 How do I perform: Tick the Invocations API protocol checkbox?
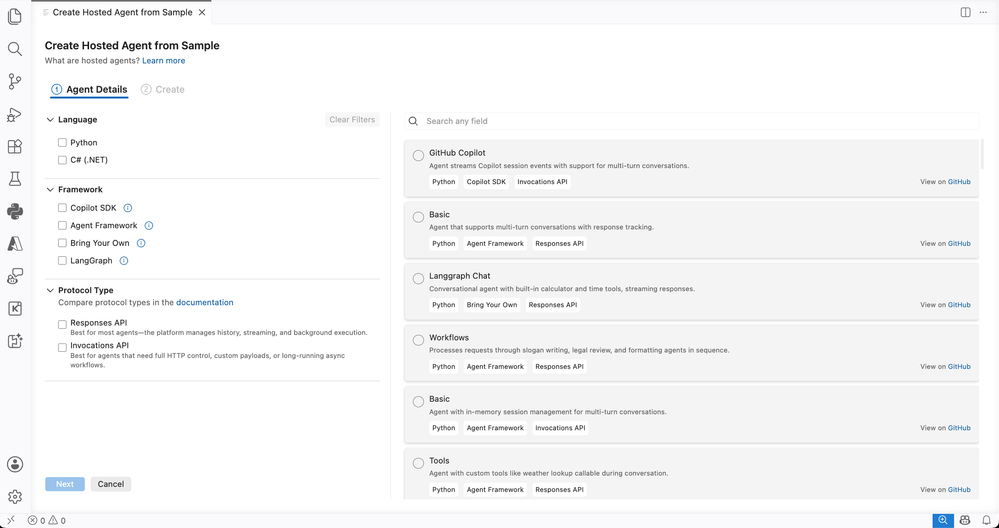62,347
